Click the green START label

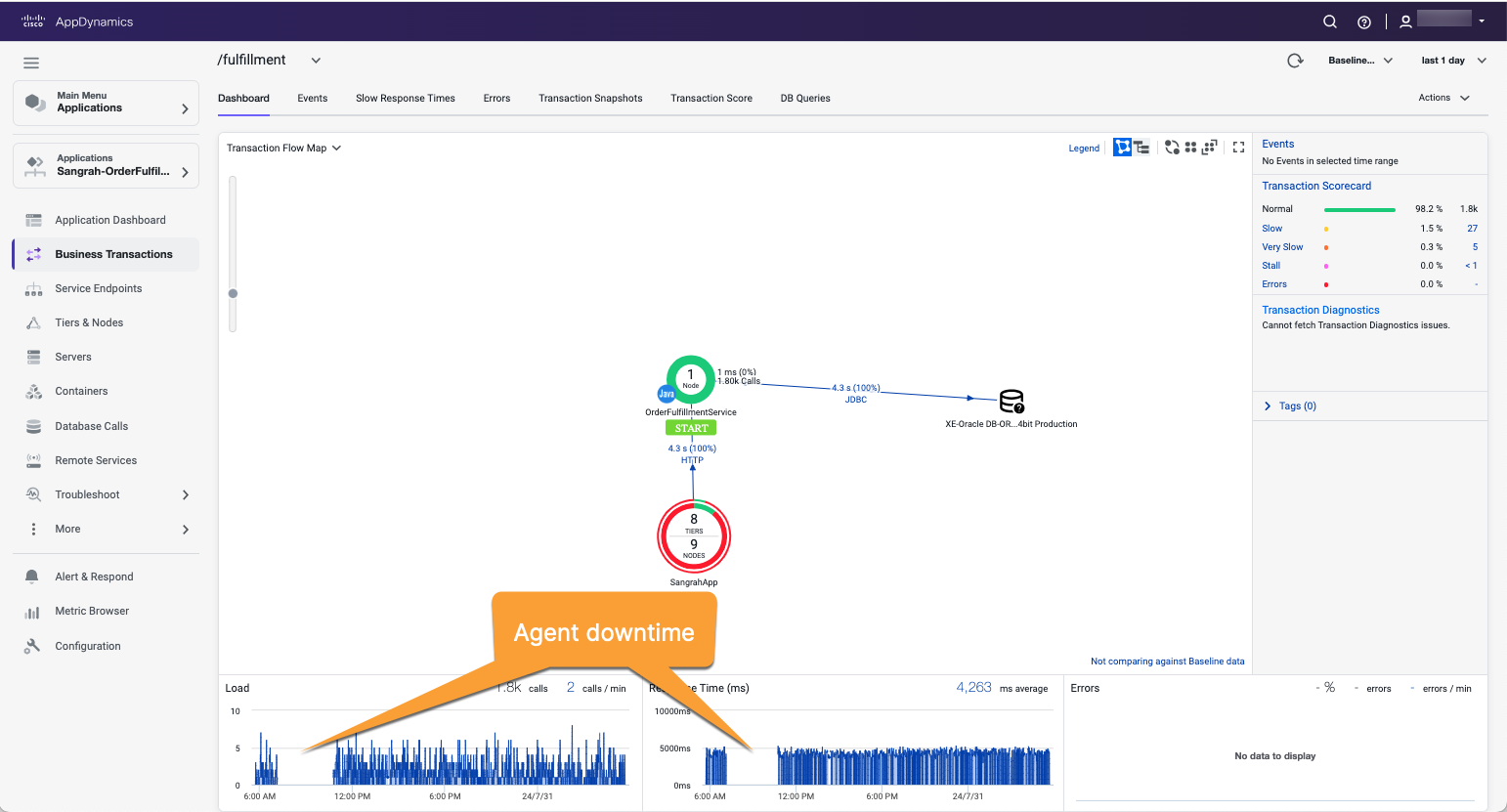click(691, 428)
